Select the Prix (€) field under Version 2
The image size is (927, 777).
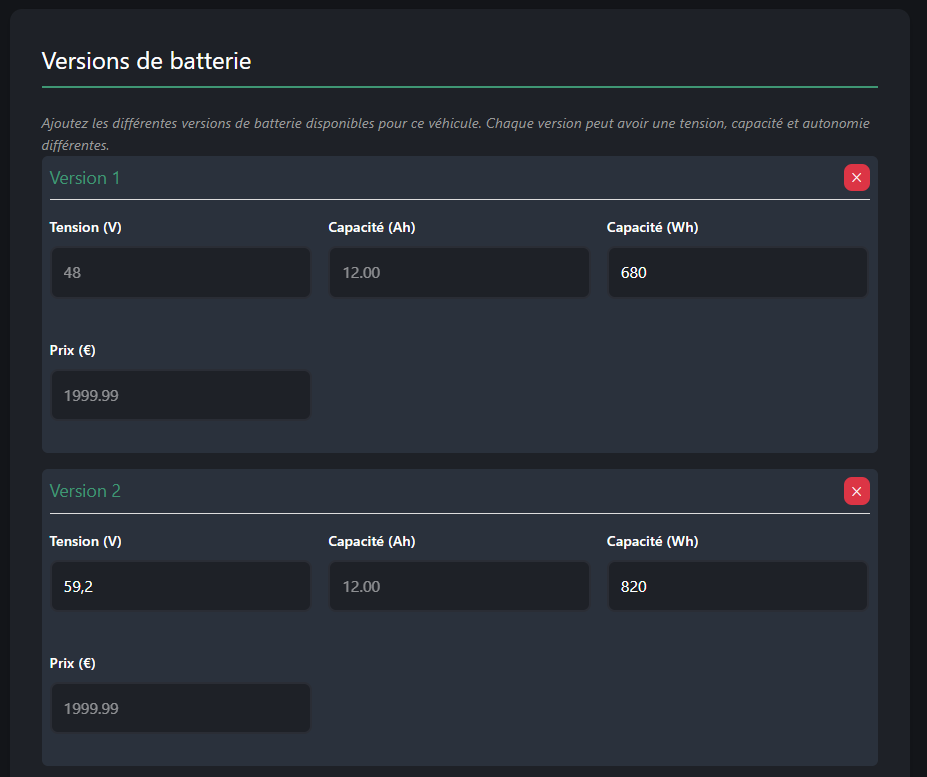click(x=181, y=708)
